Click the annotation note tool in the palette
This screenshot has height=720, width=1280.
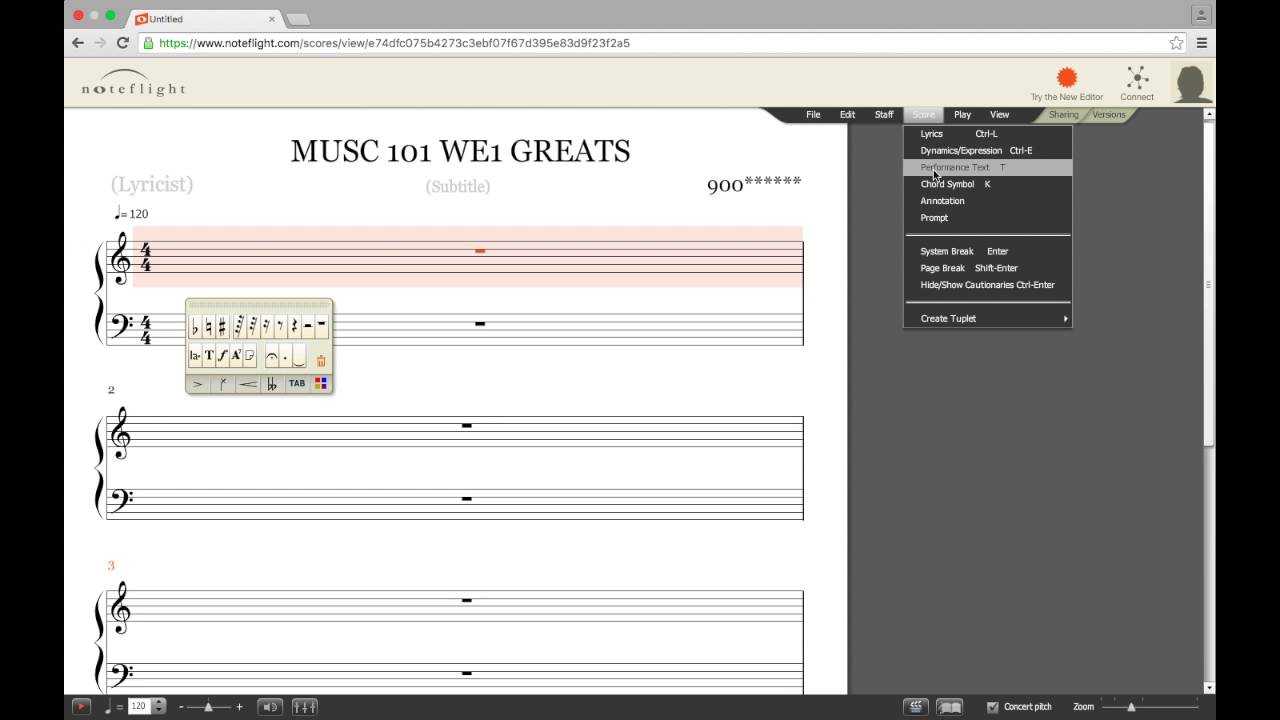coord(249,356)
